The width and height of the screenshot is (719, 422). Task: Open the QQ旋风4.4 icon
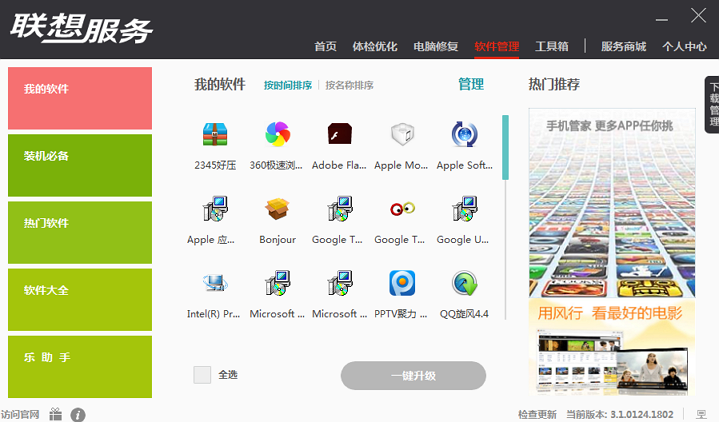click(465, 283)
